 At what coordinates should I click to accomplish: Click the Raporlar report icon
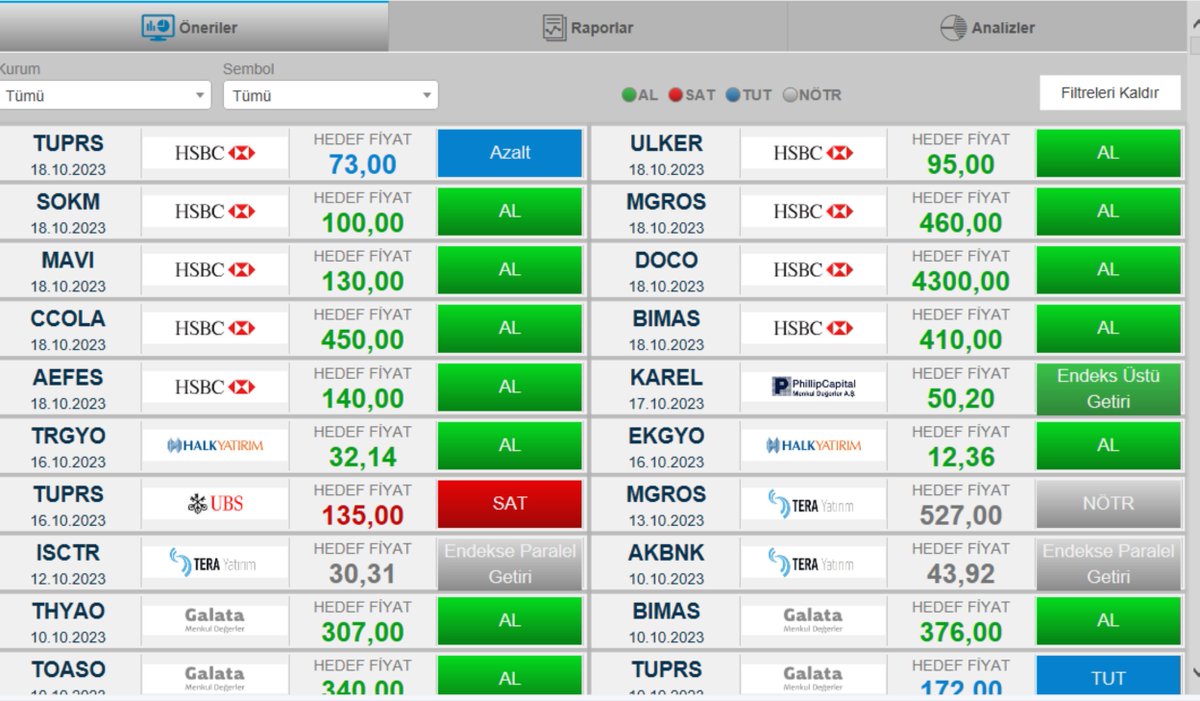(554, 27)
